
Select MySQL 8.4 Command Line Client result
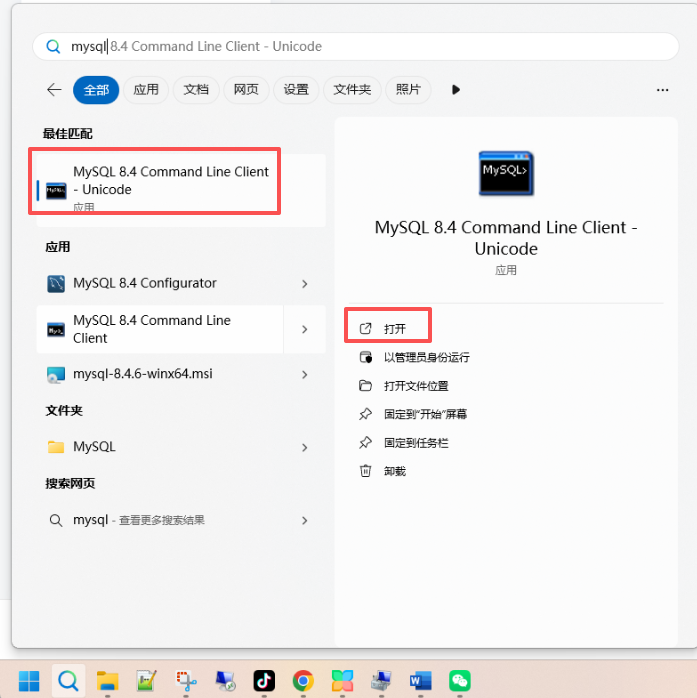[x=160, y=329]
